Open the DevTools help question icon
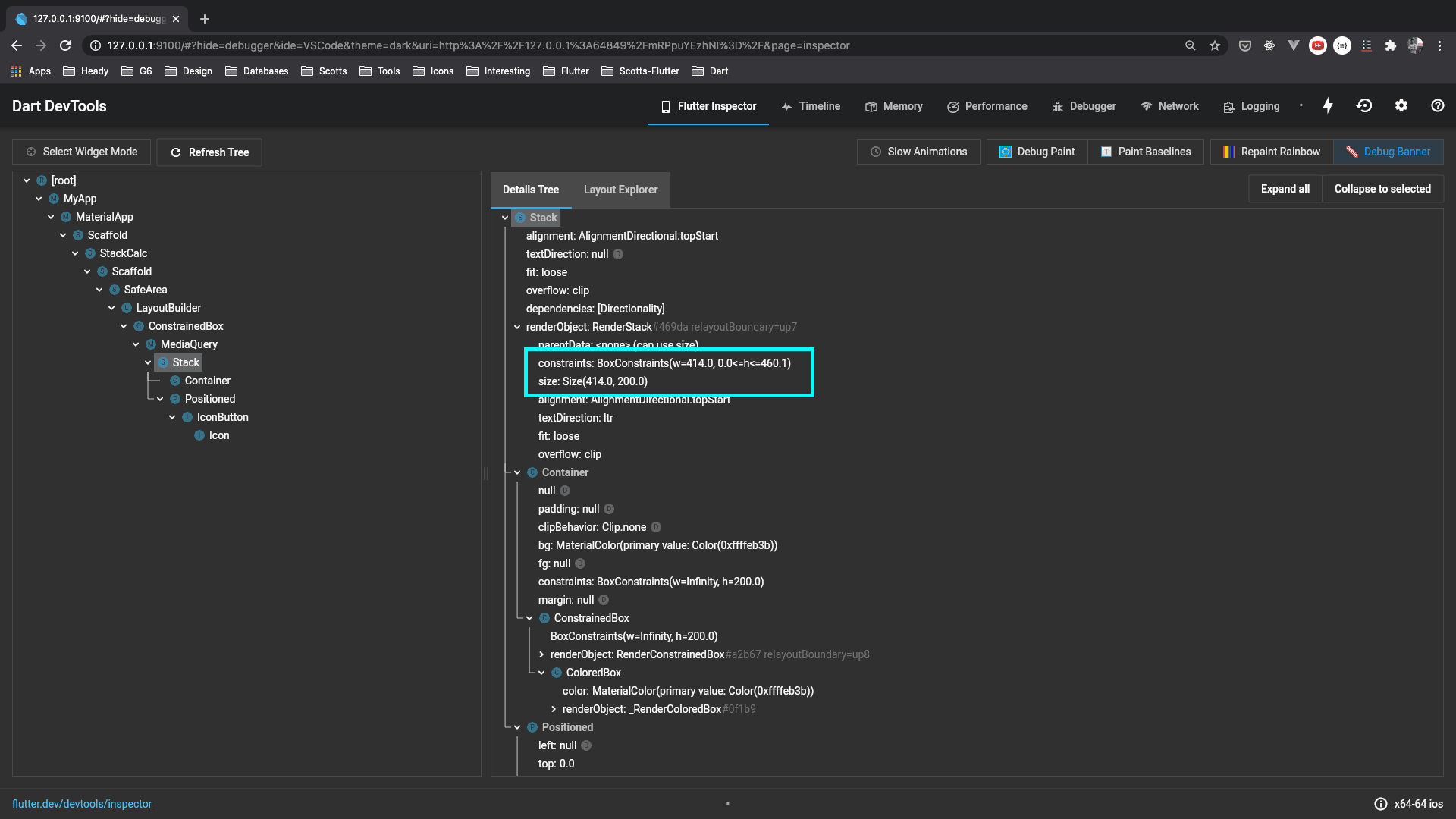This screenshot has width=1456, height=819. tap(1438, 106)
